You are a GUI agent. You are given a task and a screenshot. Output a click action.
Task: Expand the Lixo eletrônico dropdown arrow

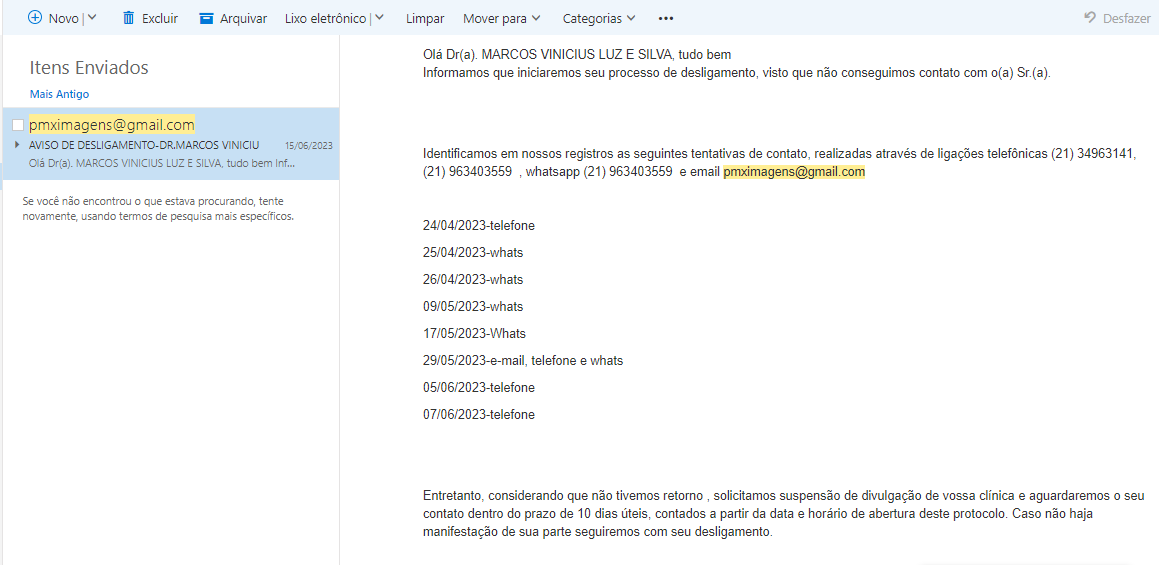coord(379,18)
